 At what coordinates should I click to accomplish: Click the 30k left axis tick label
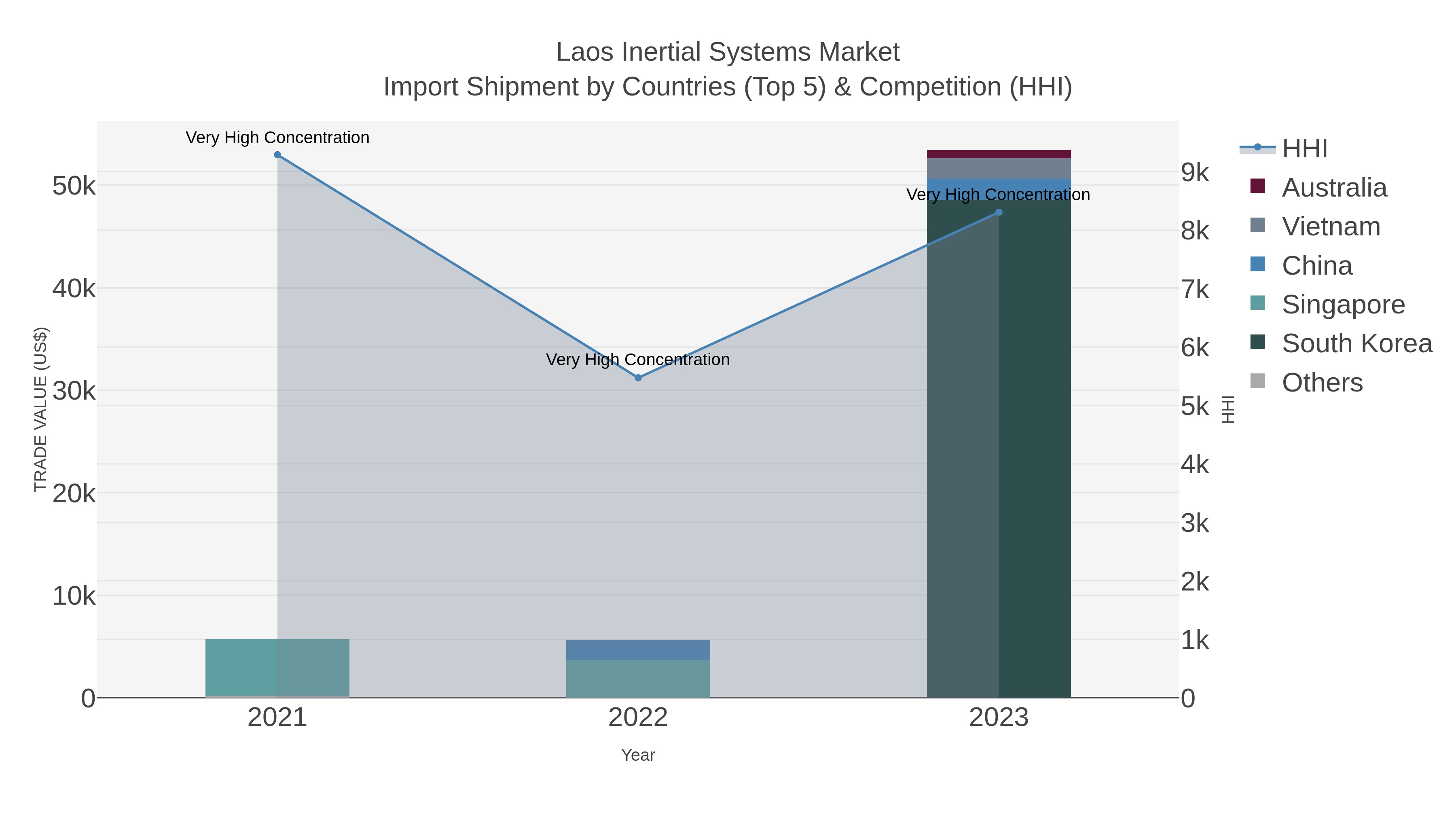pos(74,391)
